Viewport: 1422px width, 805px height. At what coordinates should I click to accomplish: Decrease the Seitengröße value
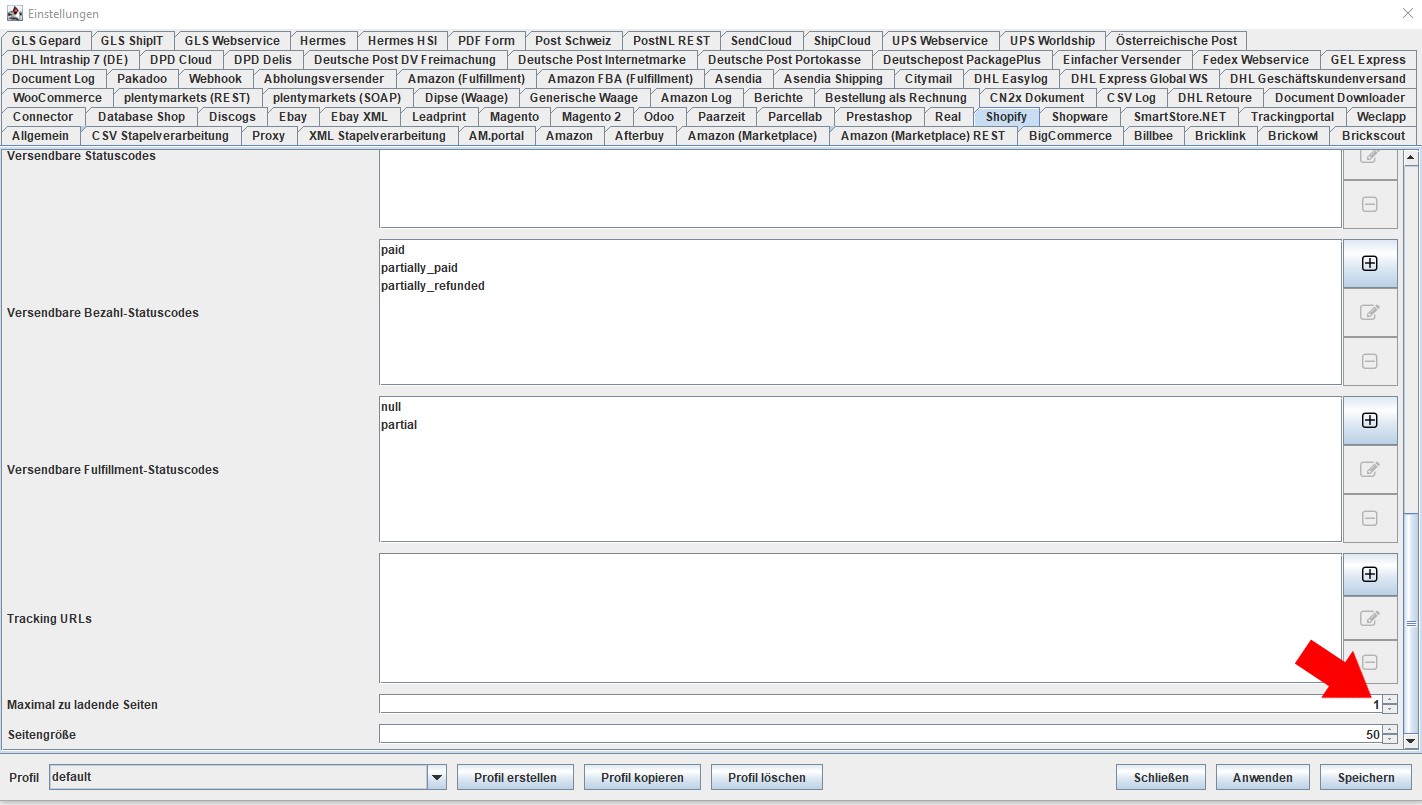click(1390, 739)
